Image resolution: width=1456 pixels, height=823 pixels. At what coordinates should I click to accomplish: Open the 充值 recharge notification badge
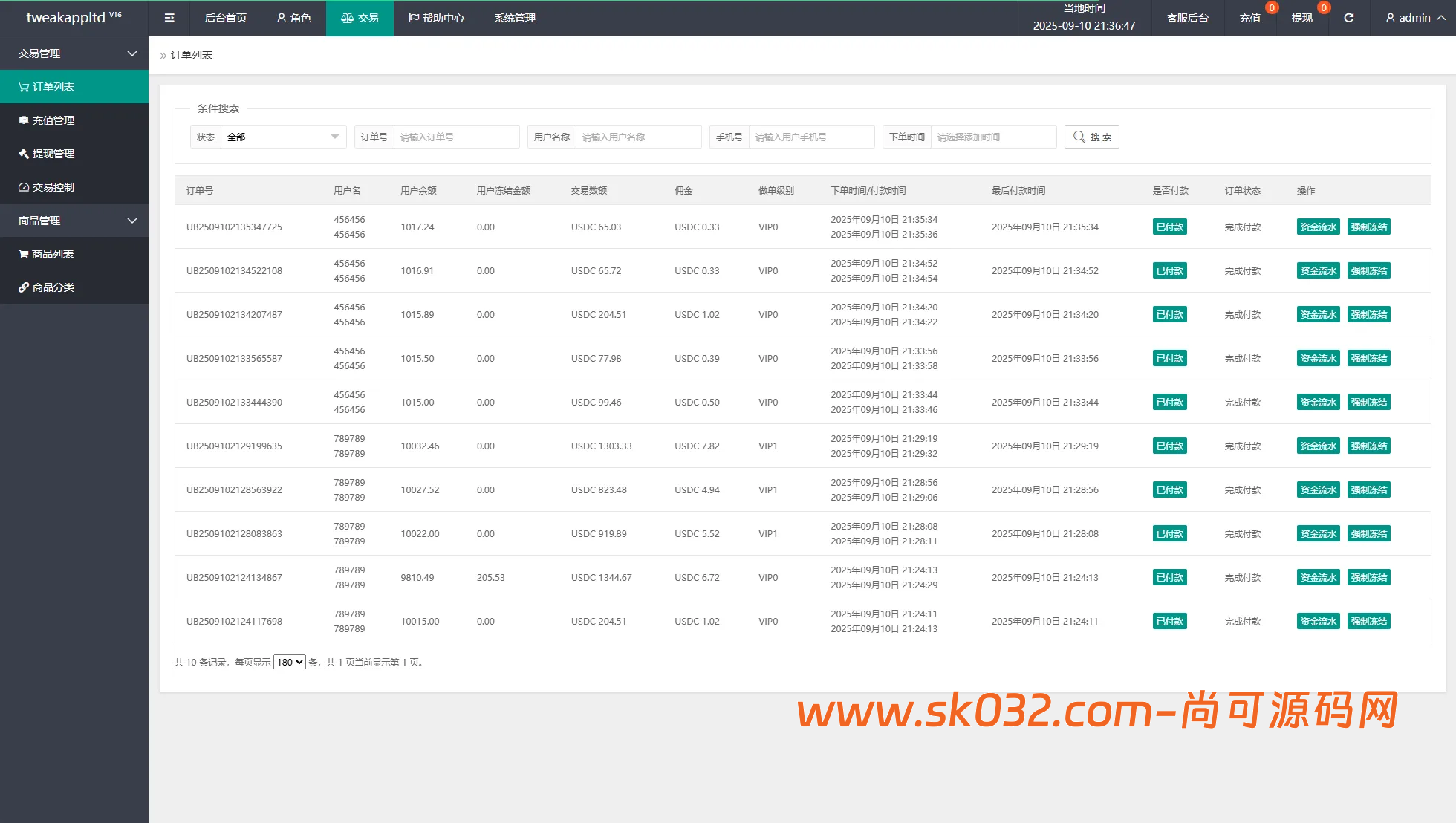1271,8
